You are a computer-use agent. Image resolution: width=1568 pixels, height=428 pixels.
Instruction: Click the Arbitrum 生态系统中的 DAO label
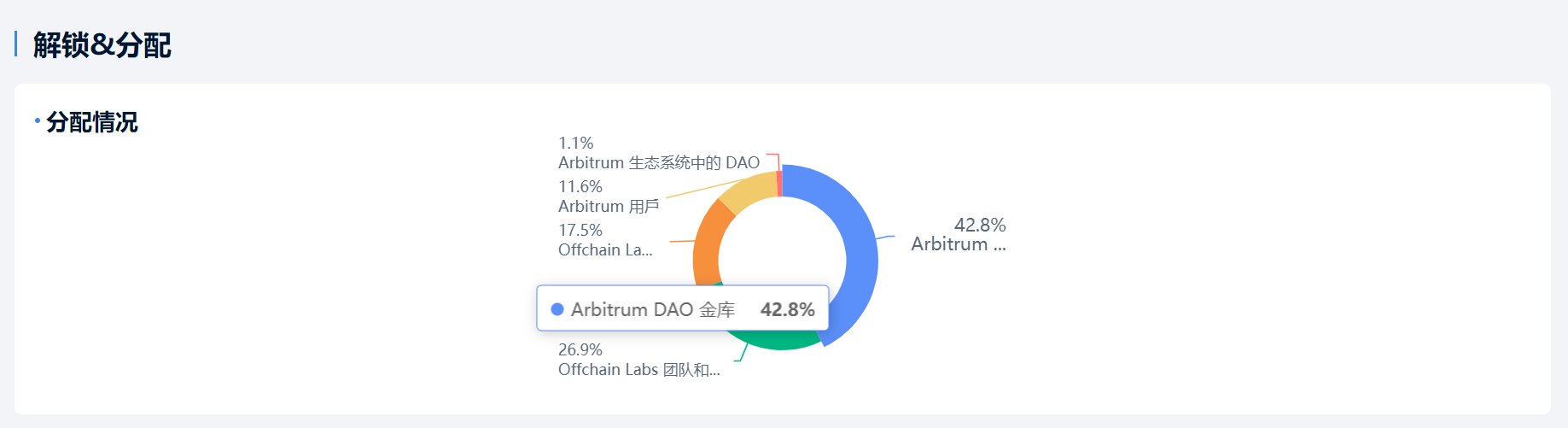click(x=658, y=163)
